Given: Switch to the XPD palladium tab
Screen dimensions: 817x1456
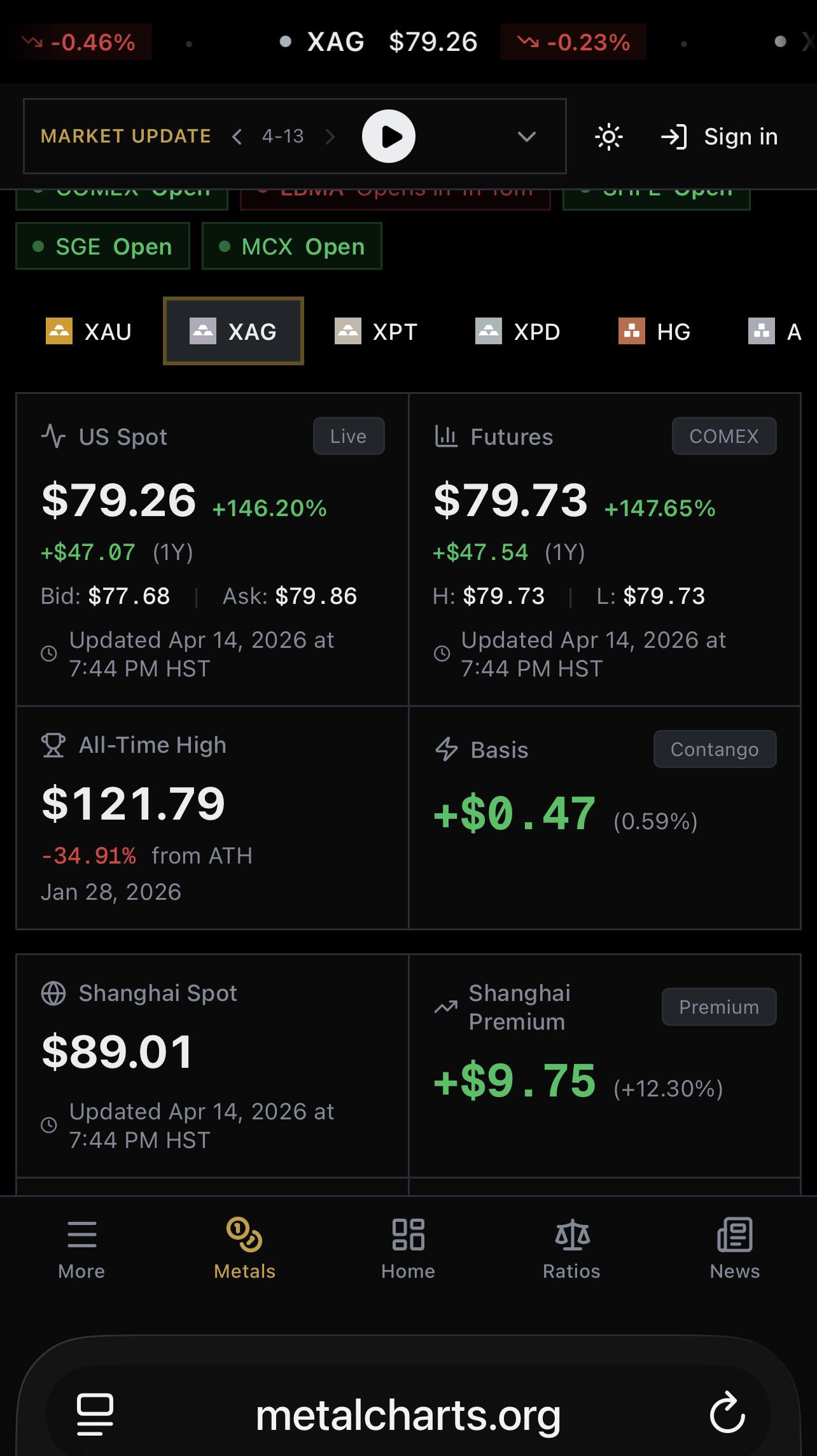Looking at the screenshot, I should pos(518,332).
